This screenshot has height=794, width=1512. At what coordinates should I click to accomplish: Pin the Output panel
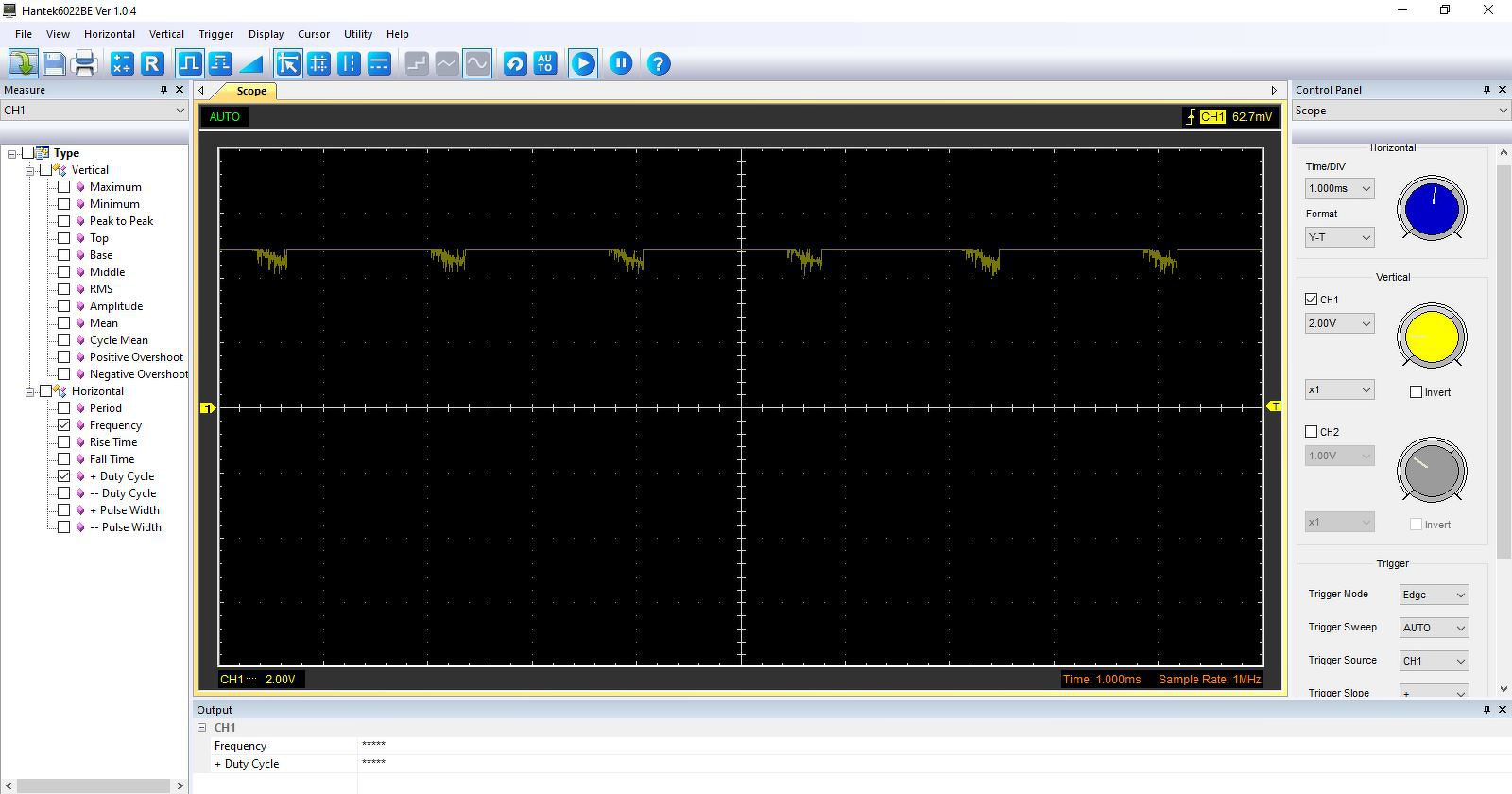[1486, 709]
